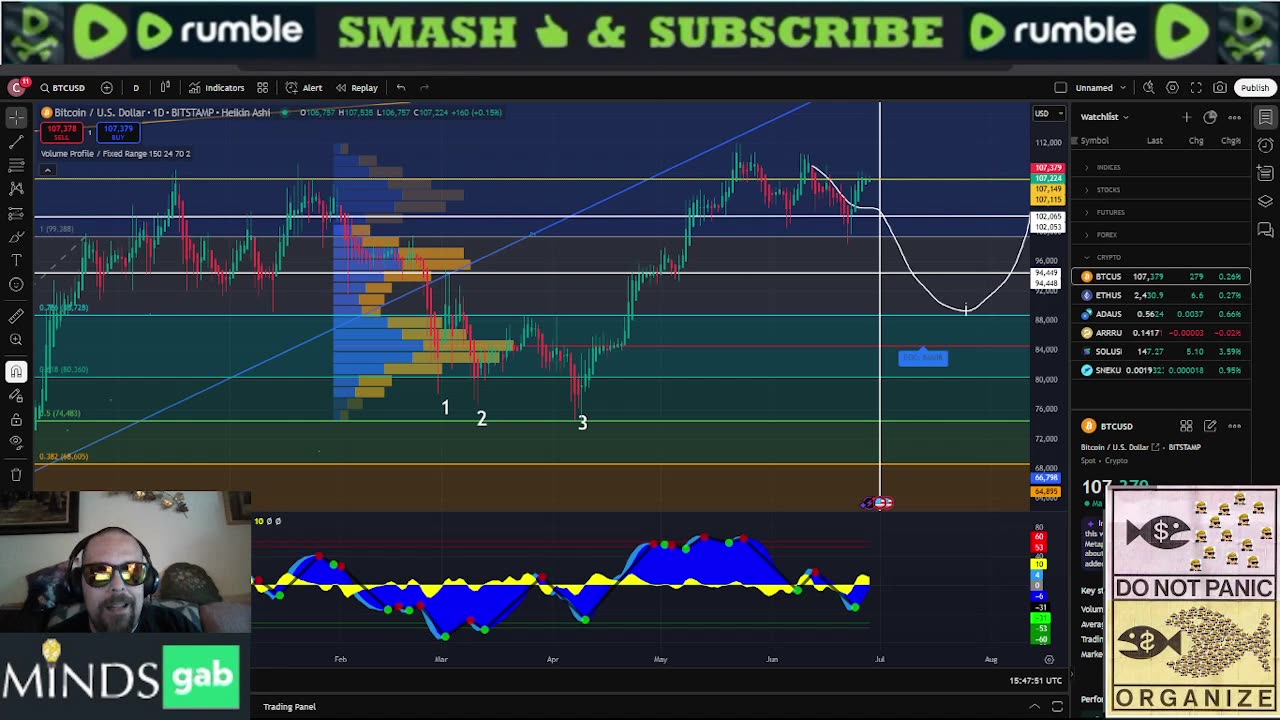Screen dimensions: 1280x720
Task: Expand the STOCKS watchlist section
Action: click(1160, 190)
